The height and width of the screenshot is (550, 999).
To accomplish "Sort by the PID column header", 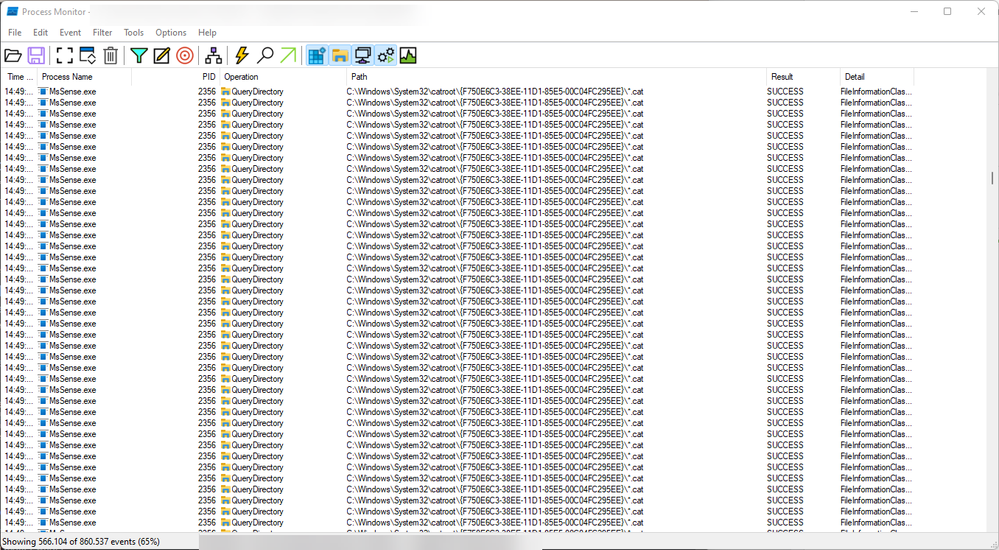I will (176, 76).
